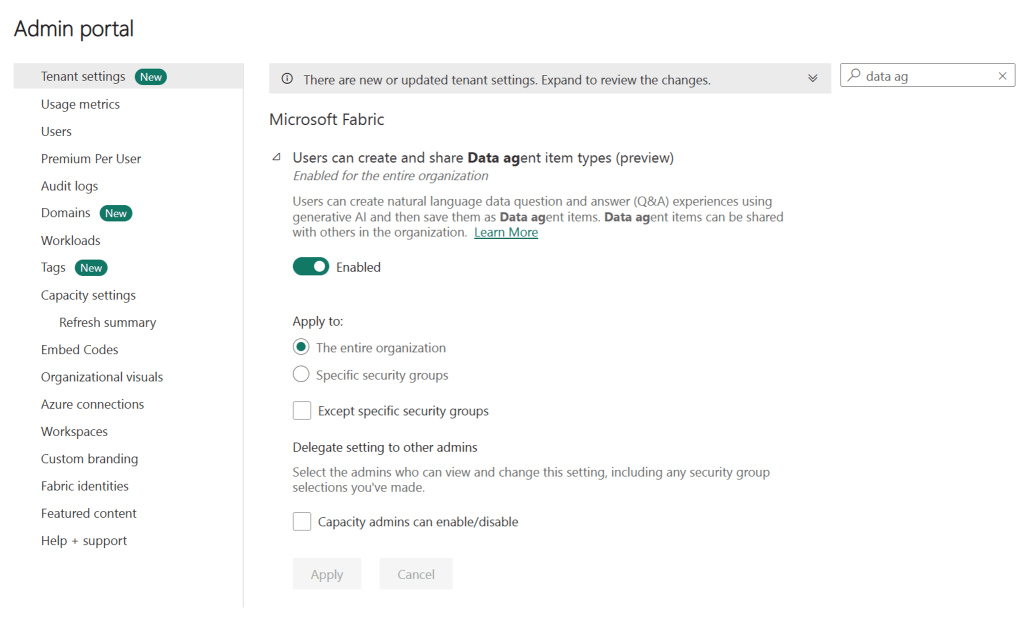Check Except specific security groups box
1023x644 pixels.
[302, 411]
